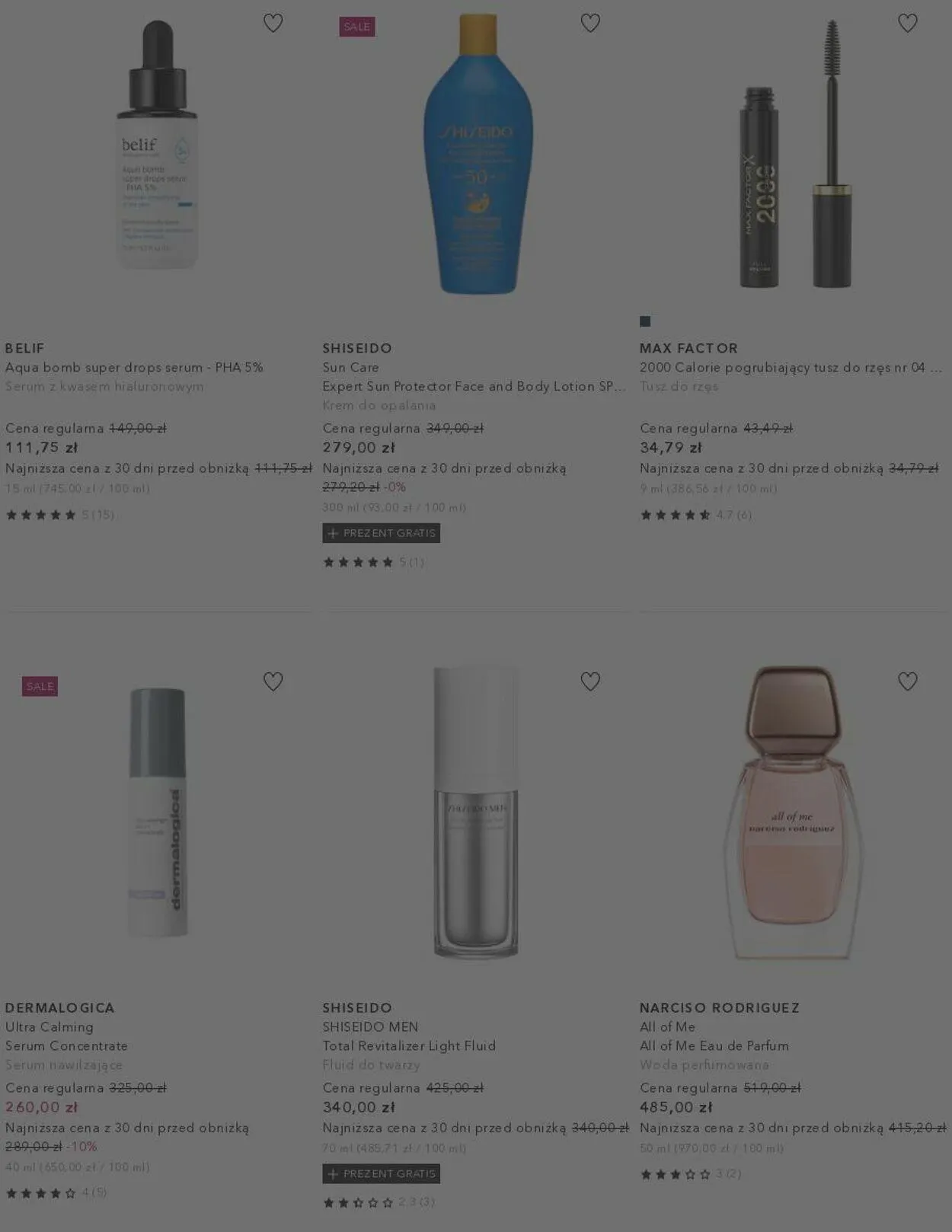The image size is (952, 1232).
Task: Open Prezent Gratis tag under Sun Care
Action: click(x=381, y=533)
